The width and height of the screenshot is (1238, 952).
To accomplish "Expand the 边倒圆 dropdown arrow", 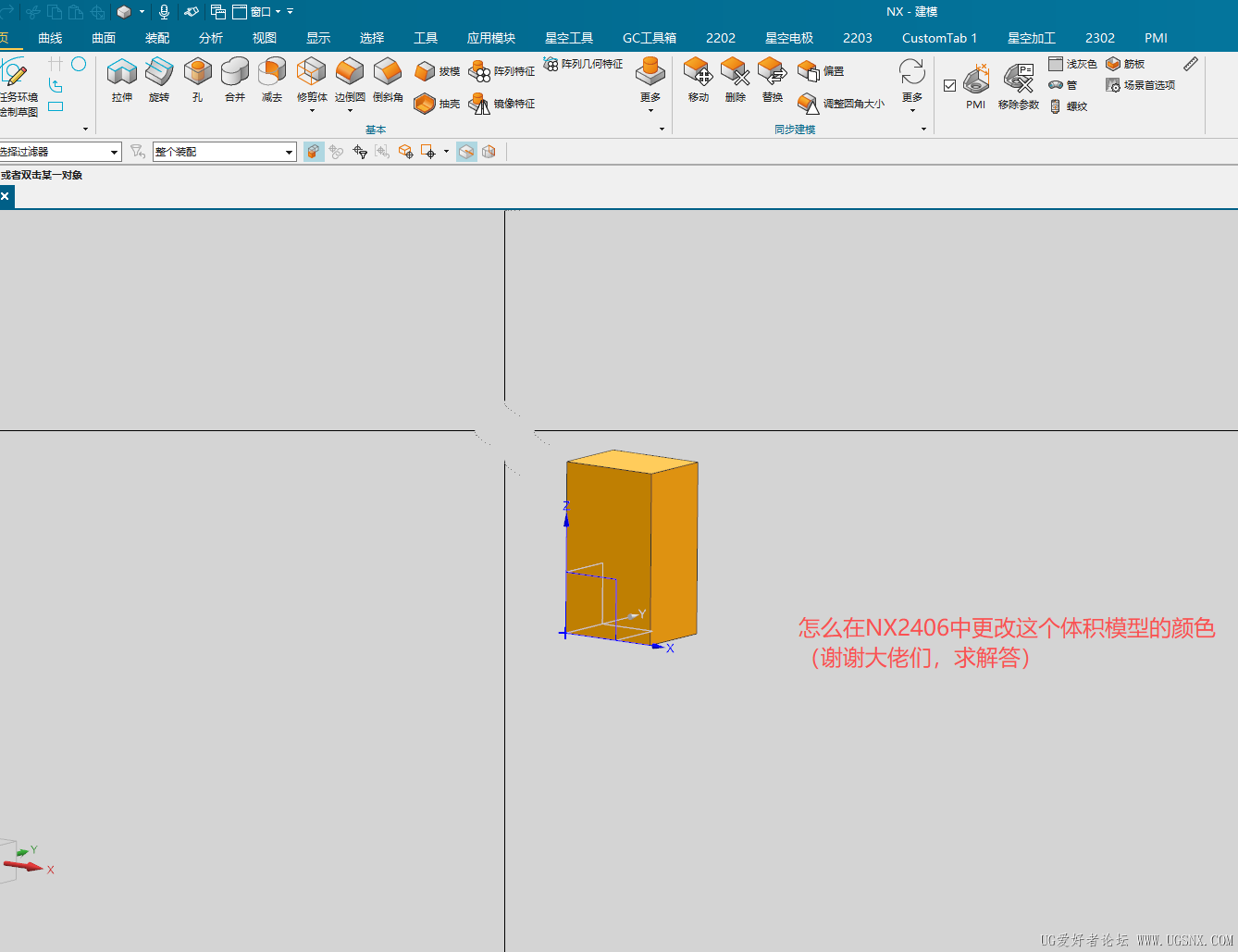I will [350, 111].
